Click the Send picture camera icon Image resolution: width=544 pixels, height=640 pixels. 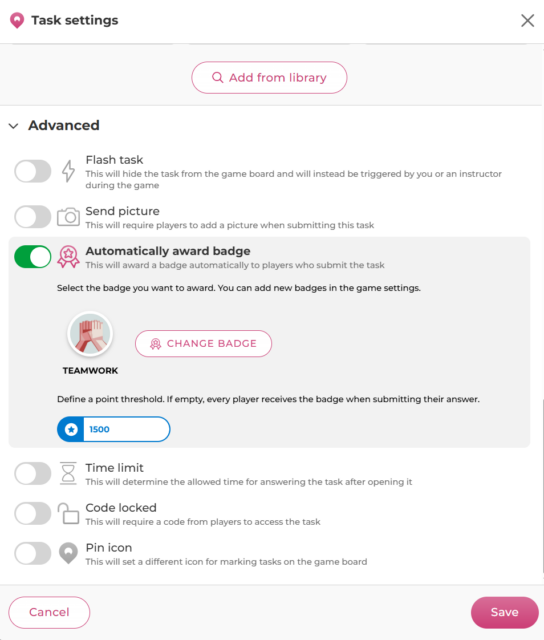pyautogui.click(x=68, y=217)
